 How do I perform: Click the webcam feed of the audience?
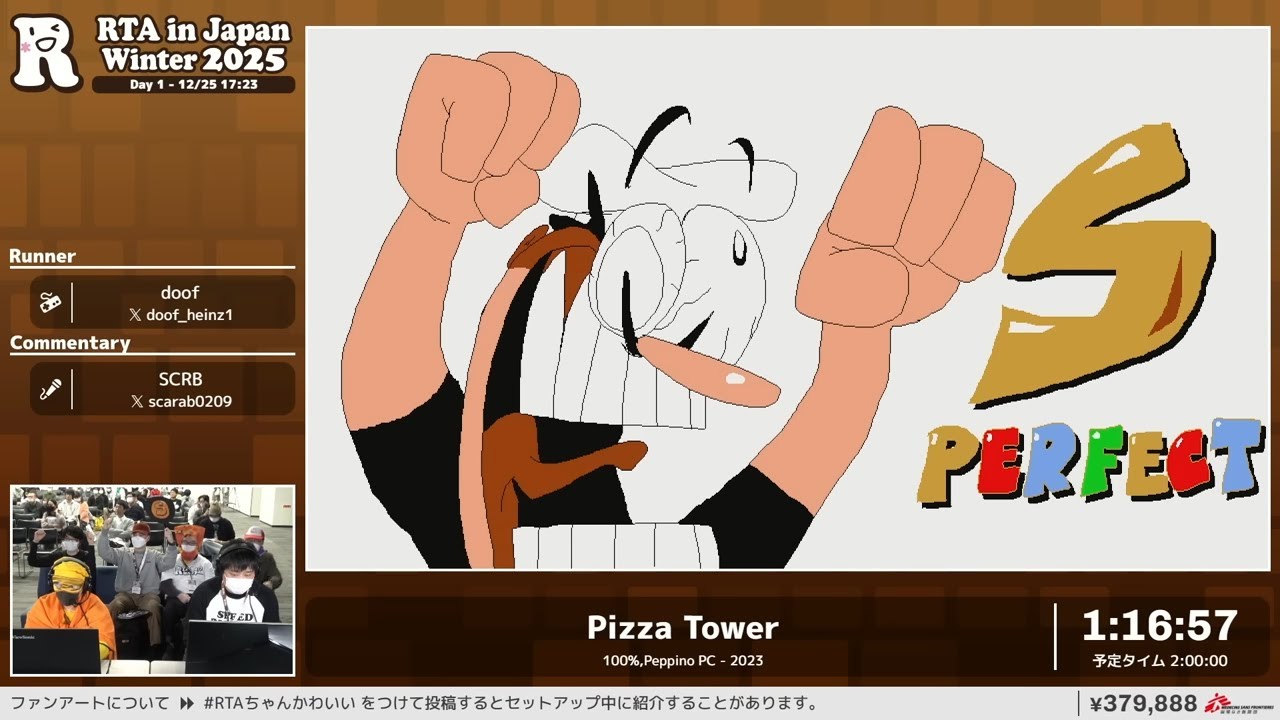(153, 581)
